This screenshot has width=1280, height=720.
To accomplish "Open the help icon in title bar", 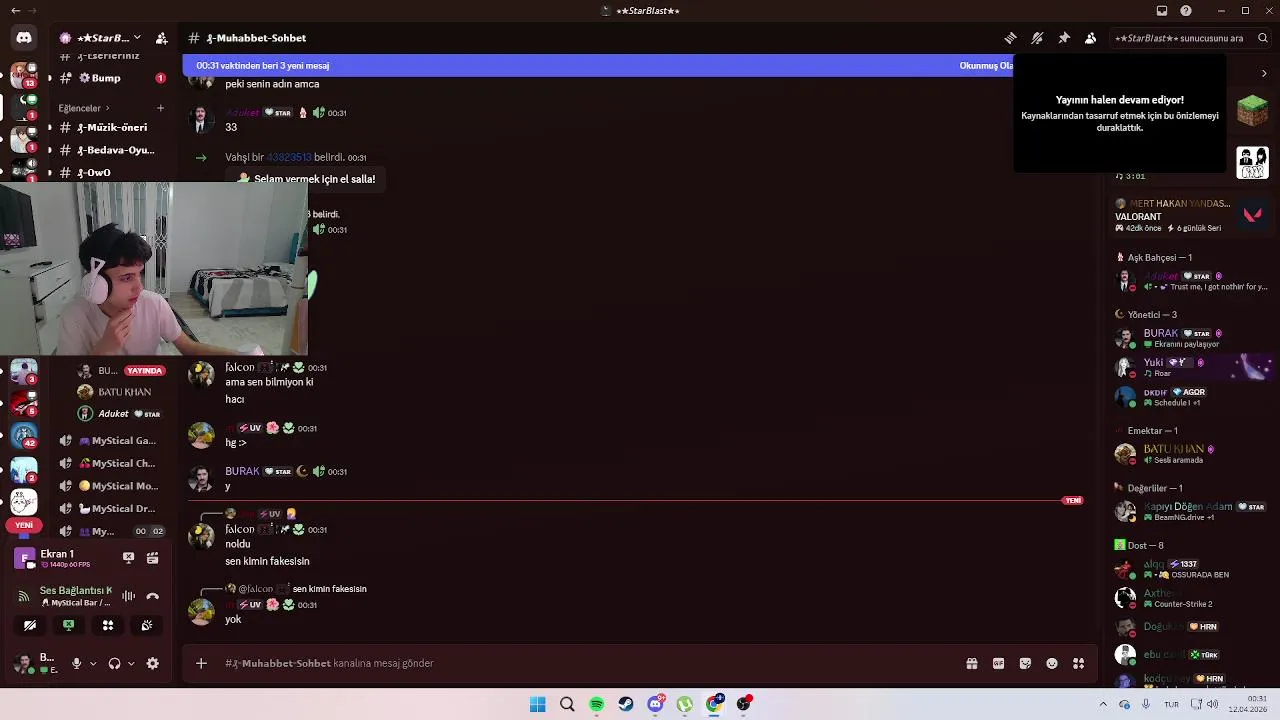I will 1186,11.
